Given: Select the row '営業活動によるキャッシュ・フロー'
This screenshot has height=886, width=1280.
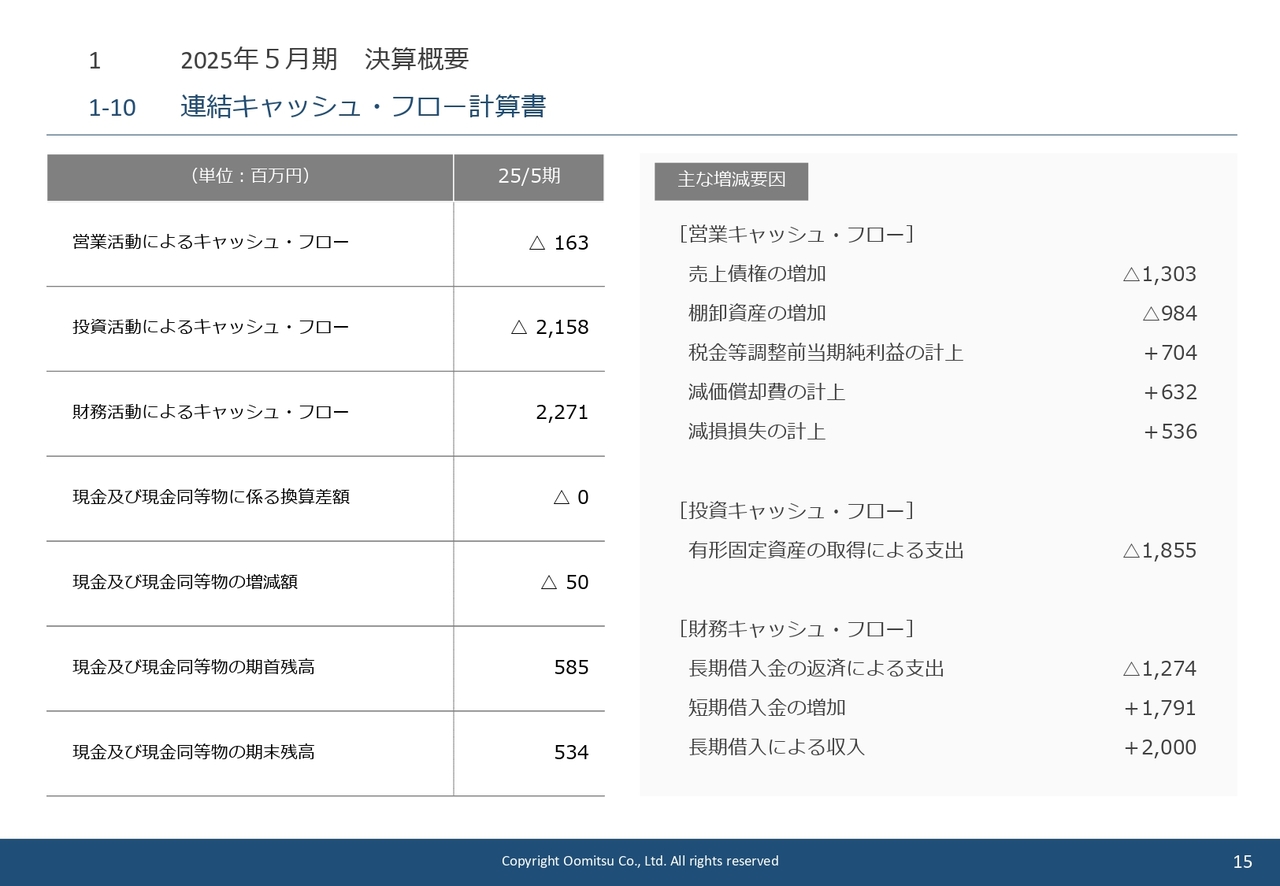Looking at the screenshot, I should (x=325, y=243).
